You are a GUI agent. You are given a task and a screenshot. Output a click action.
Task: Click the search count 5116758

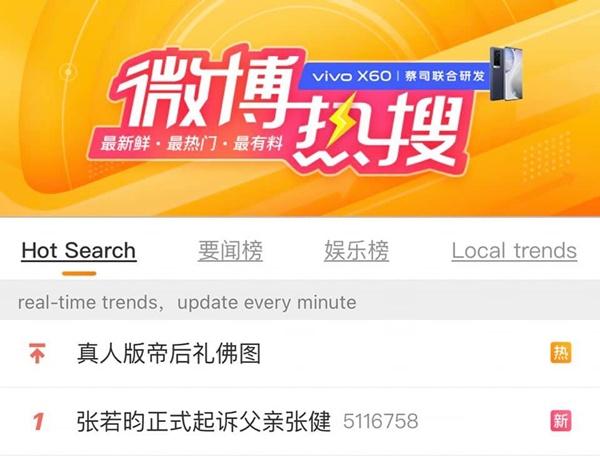(380, 422)
